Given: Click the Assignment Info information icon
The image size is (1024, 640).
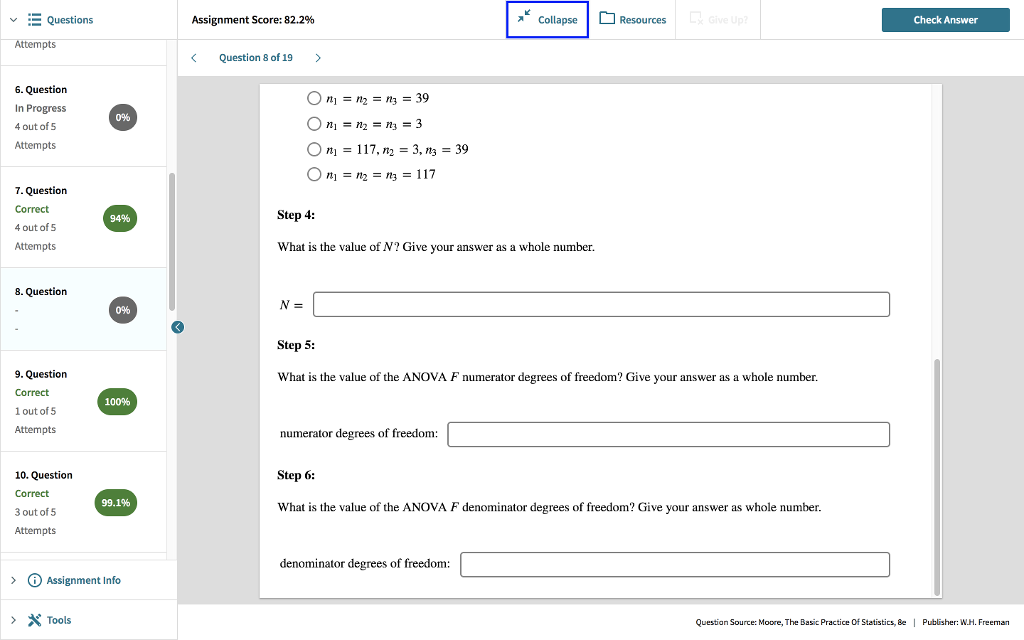Looking at the screenshot, I should coord(37,579).
